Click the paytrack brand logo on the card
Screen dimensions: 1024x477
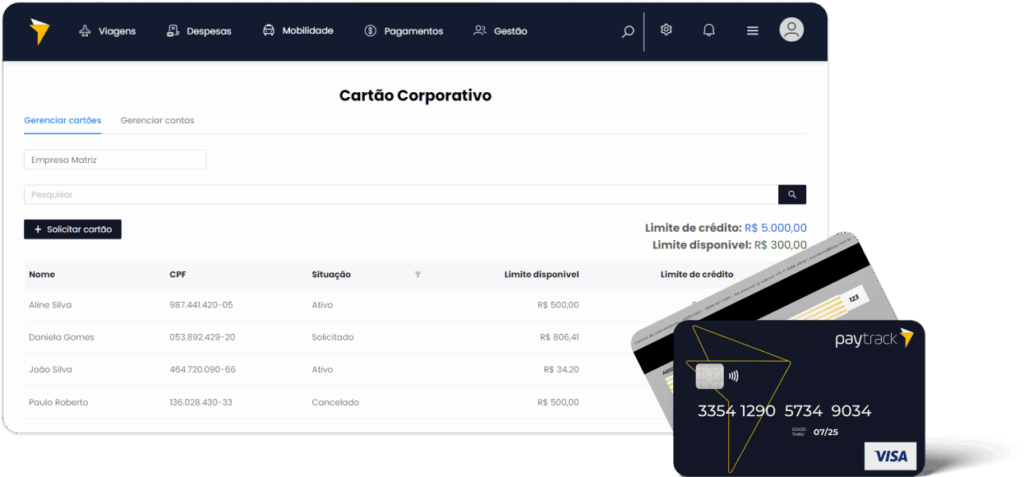[x=874, y=339]
